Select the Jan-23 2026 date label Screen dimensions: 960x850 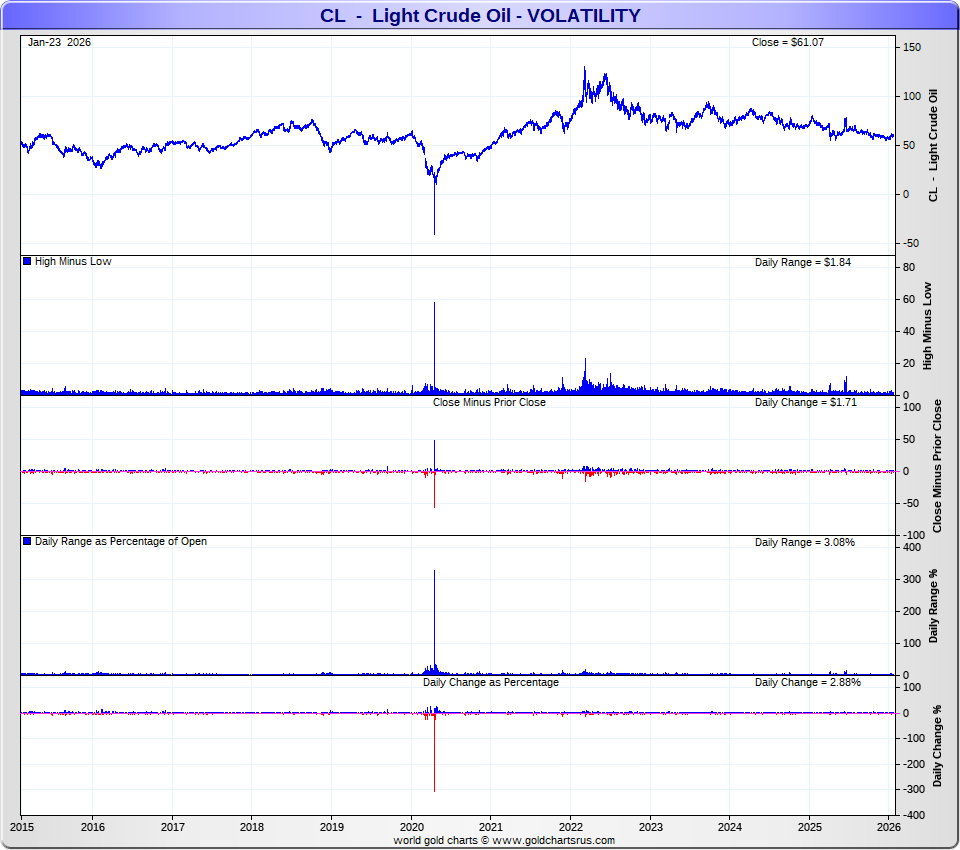click(x=59, y=42)
